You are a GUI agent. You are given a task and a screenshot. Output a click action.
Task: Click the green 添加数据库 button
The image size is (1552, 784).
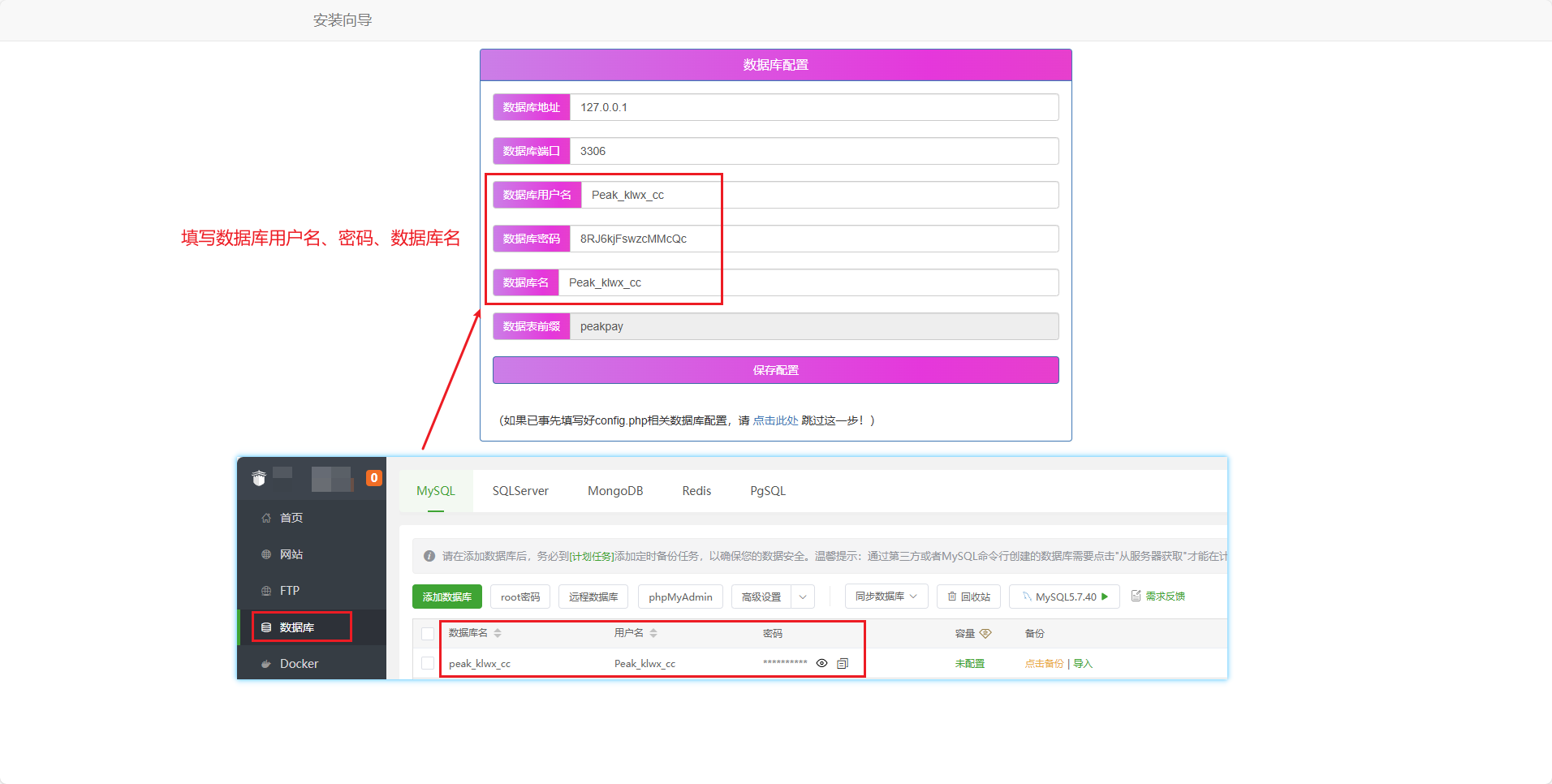(447, 597)
